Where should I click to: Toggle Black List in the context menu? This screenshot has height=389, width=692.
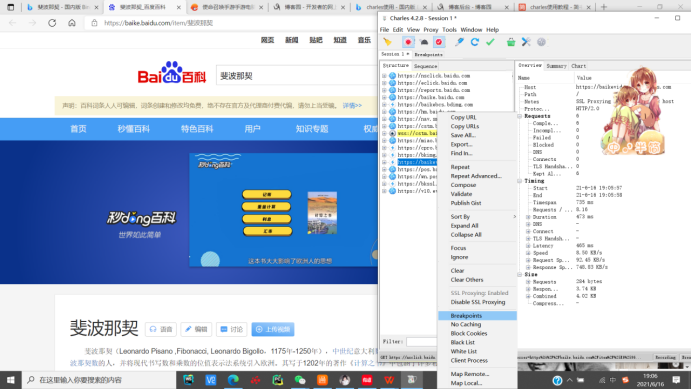click(x=463, y=343)
